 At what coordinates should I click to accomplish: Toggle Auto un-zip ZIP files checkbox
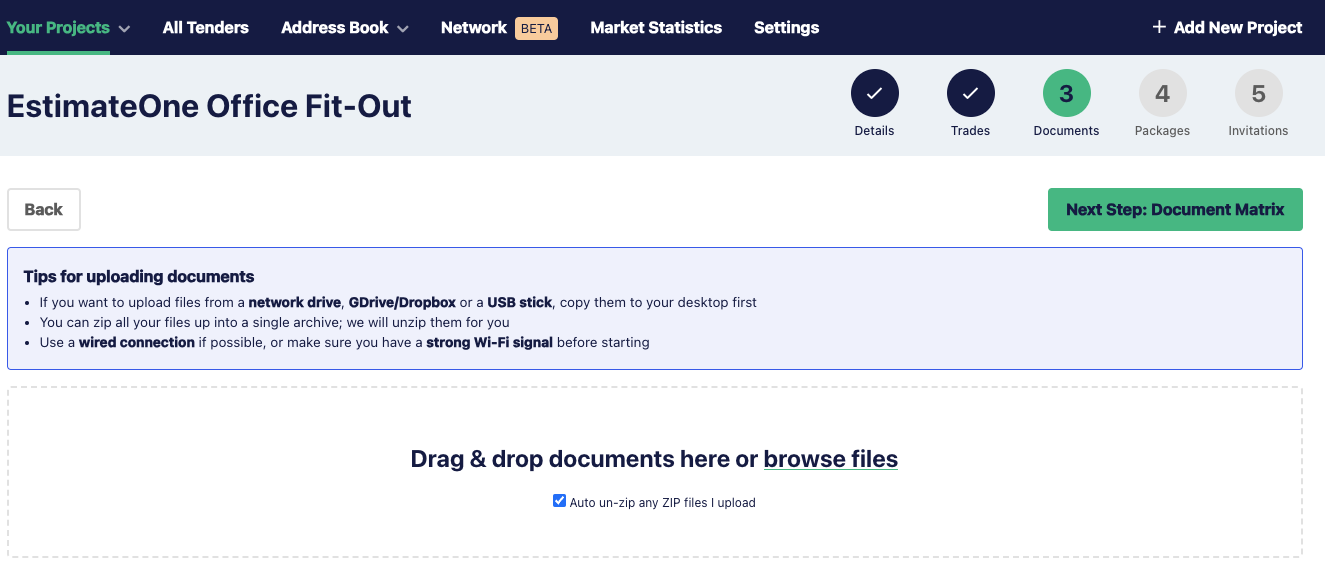tap(560, 501)
